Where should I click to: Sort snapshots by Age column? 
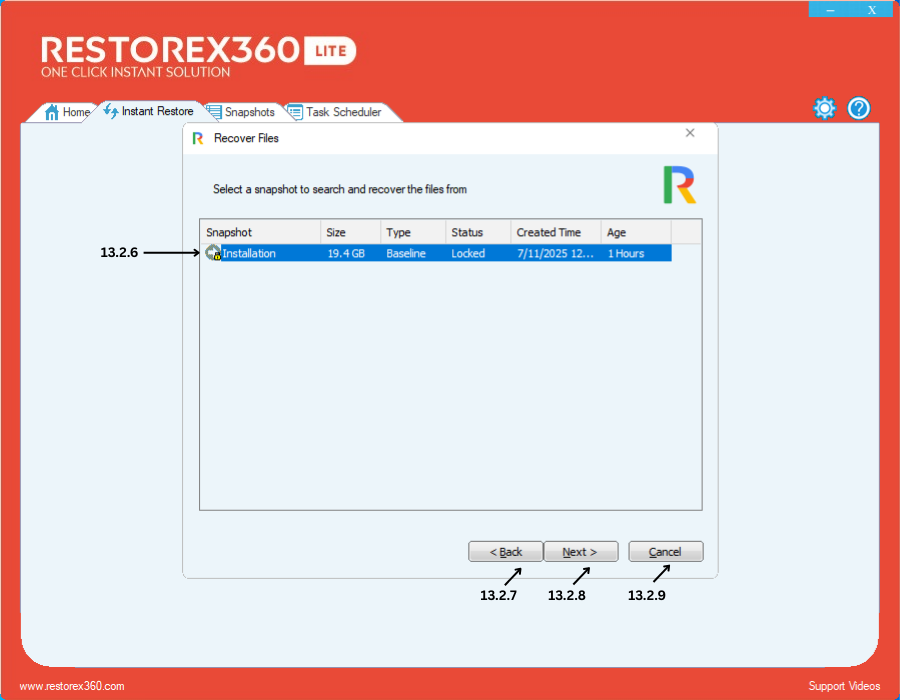click(635, 232)
